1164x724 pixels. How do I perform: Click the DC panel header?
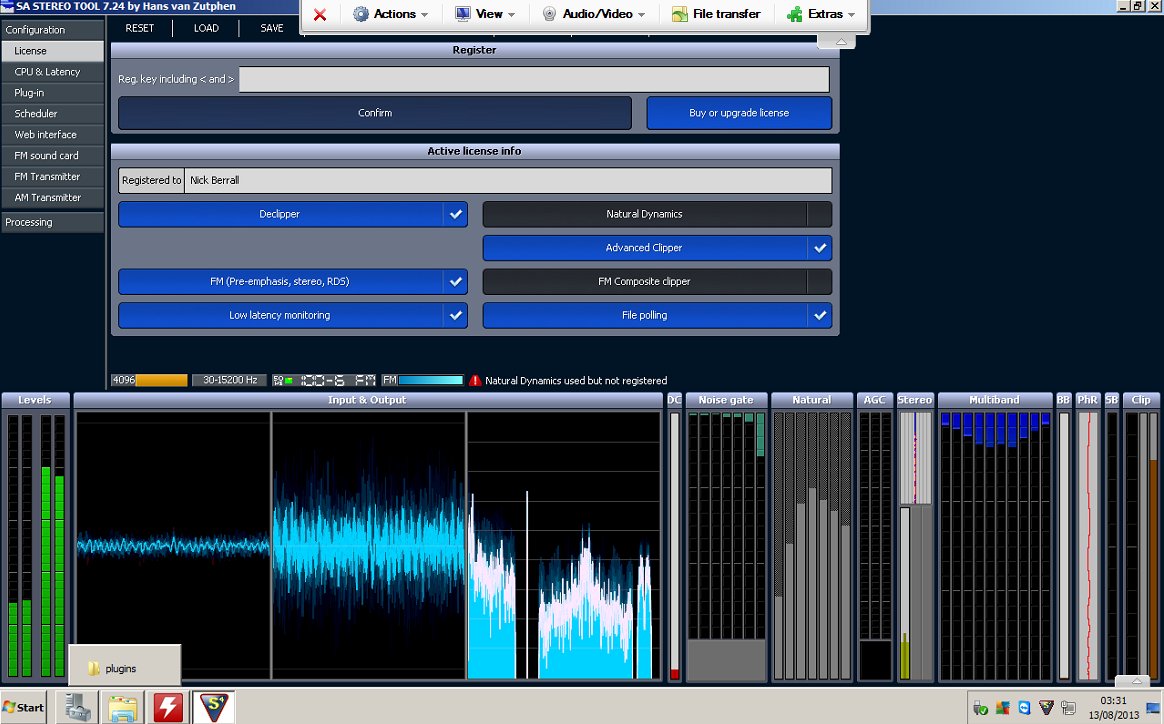tap(674, 400)
